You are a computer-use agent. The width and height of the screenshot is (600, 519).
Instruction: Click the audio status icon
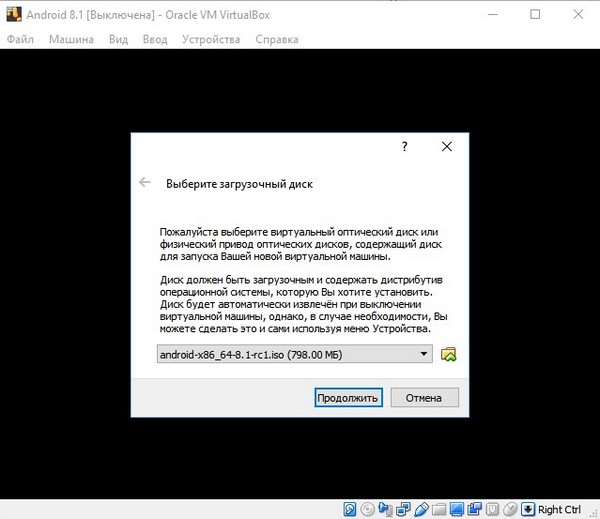(x=385, y=509)
